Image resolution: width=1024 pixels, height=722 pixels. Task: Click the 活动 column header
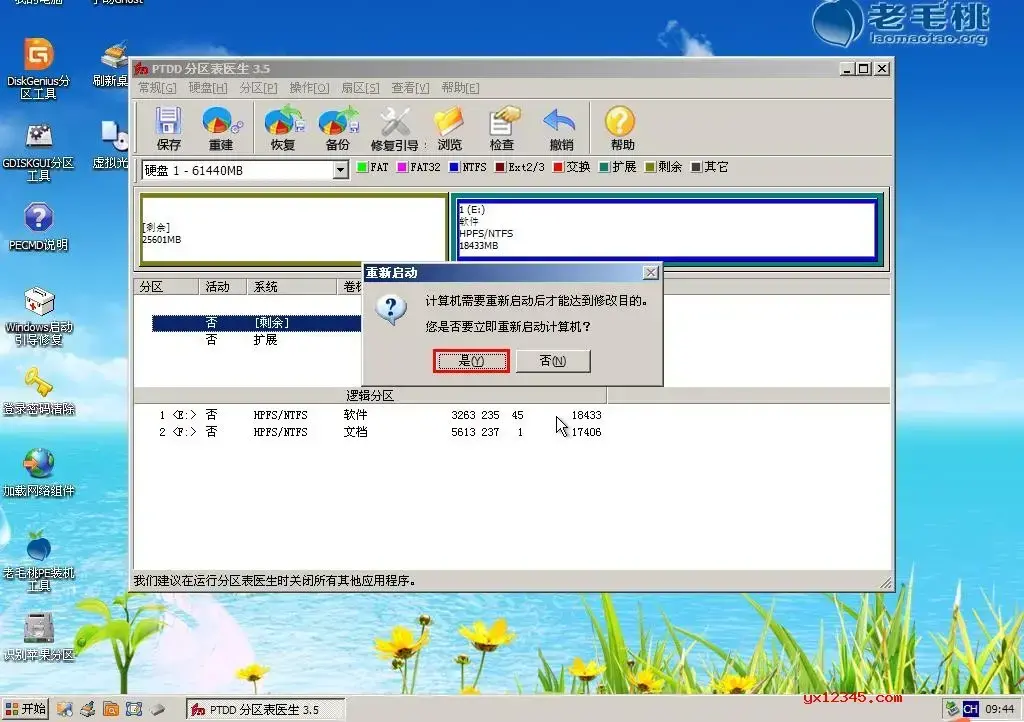[x=222, y=287]
